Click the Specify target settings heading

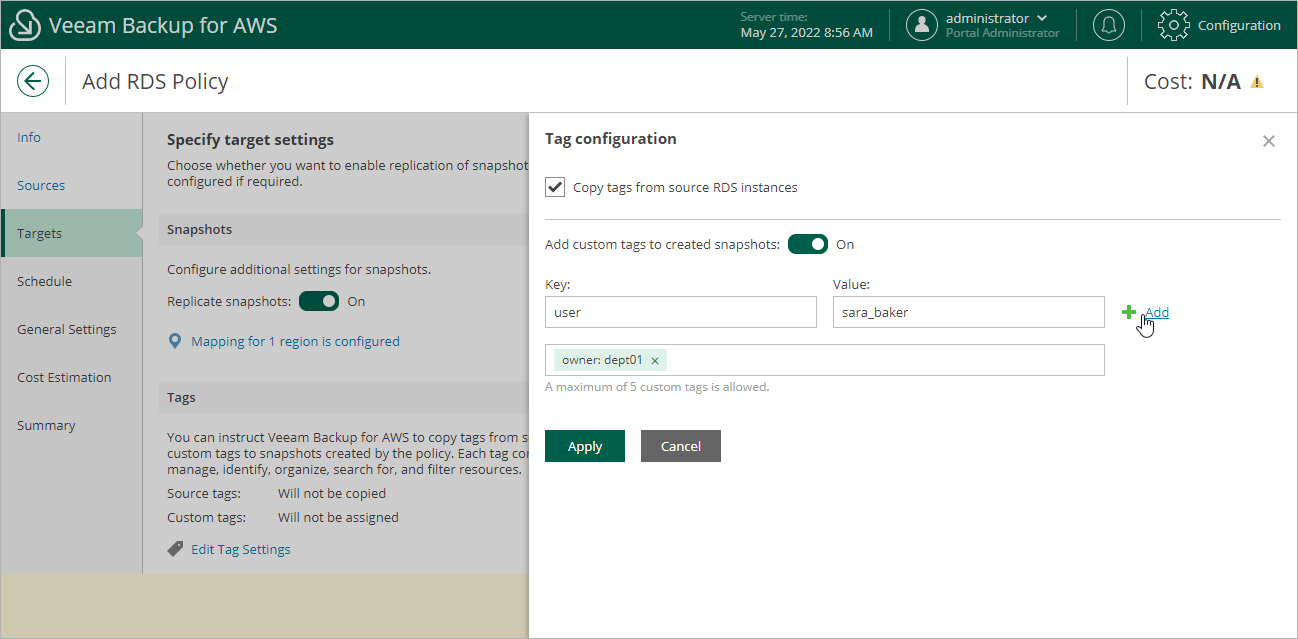(250, 140)
